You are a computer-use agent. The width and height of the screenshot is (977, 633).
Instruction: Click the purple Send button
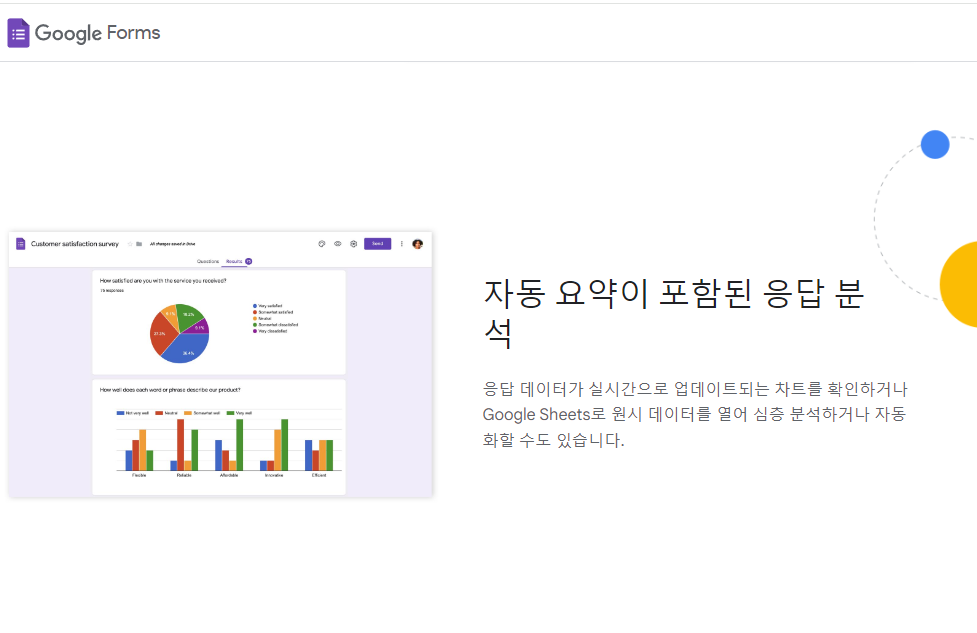(x=379, y=243)
